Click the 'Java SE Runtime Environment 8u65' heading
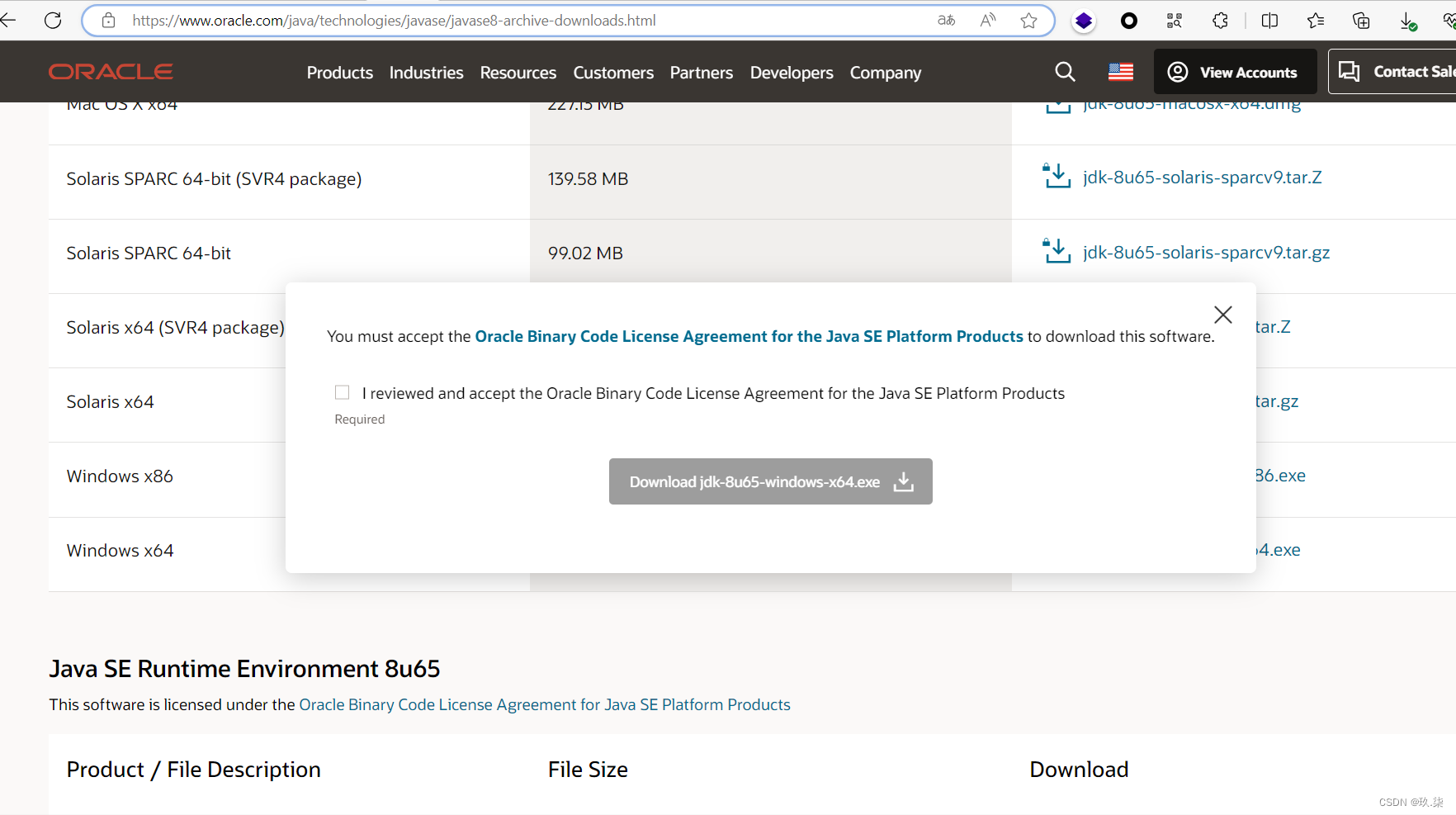Viewport: 1456px width, 815px height. [244, 669]
